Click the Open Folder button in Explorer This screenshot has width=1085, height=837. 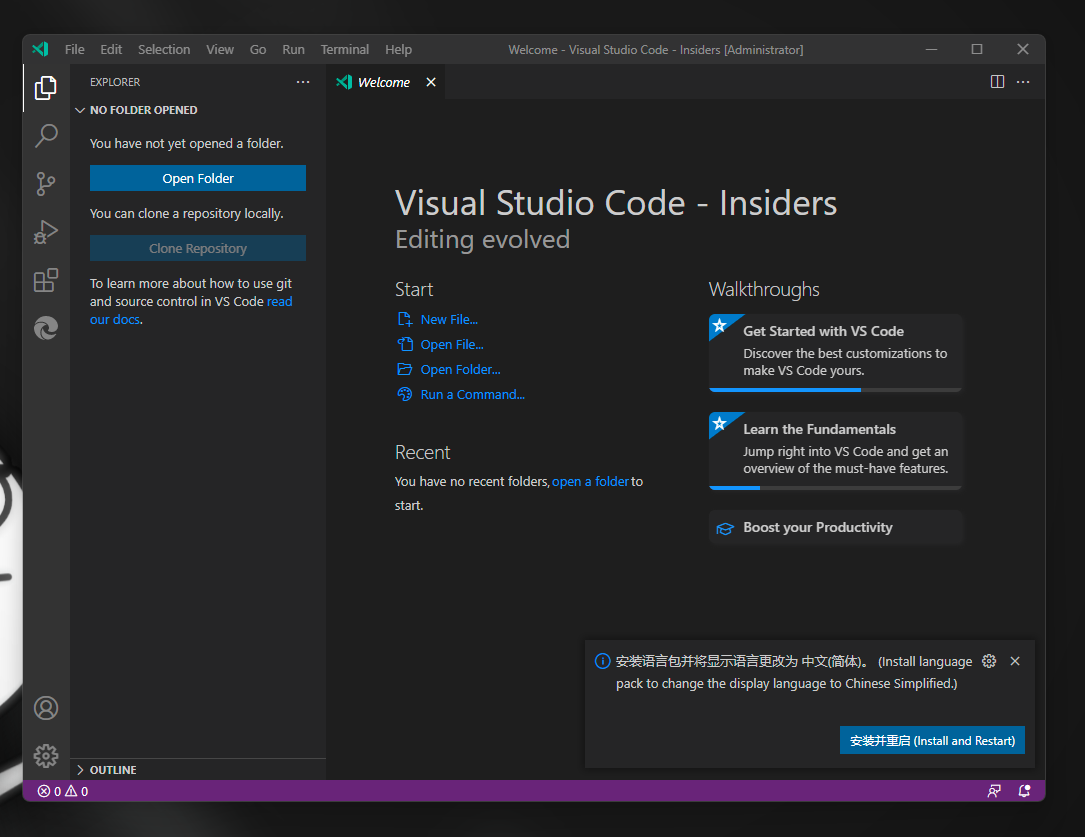pyautogui.click(x=198, y=178)
